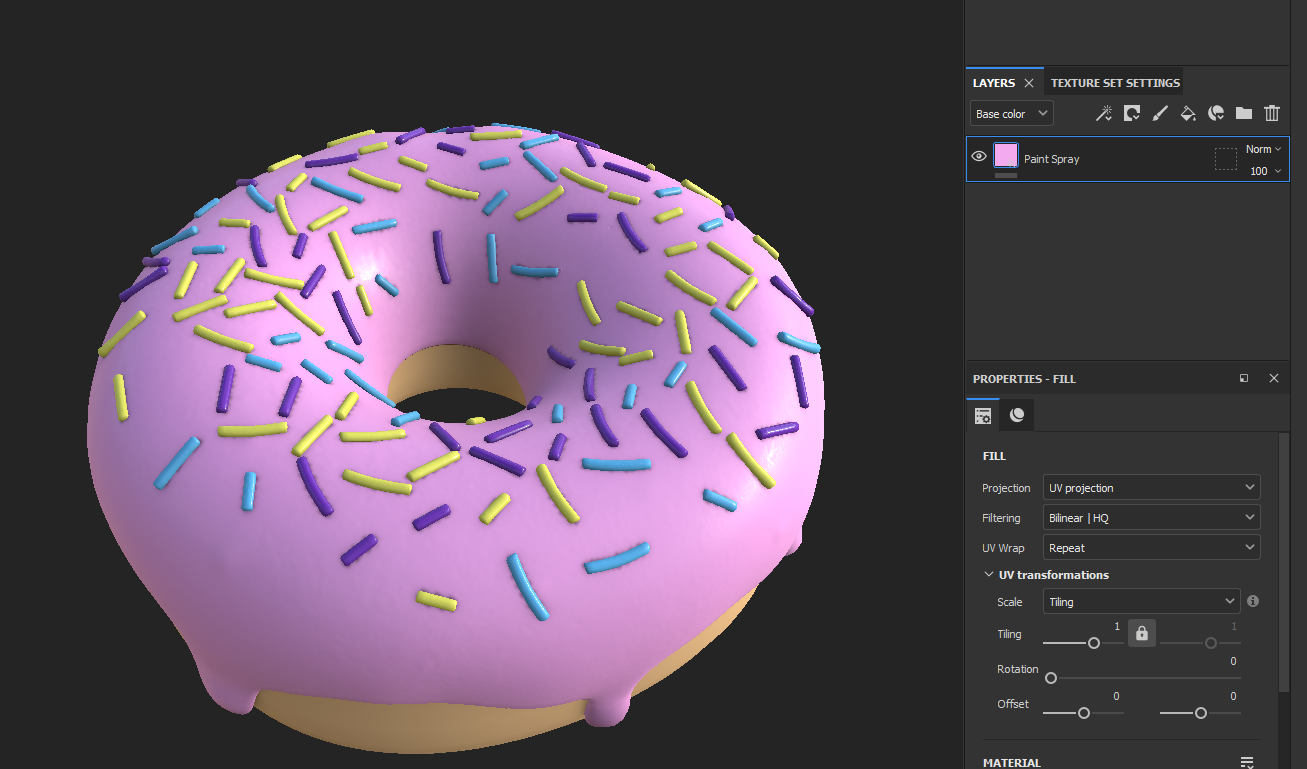Create a new folder in Layers panel
Screen dimensions: 1307x769
[1244, 114]
